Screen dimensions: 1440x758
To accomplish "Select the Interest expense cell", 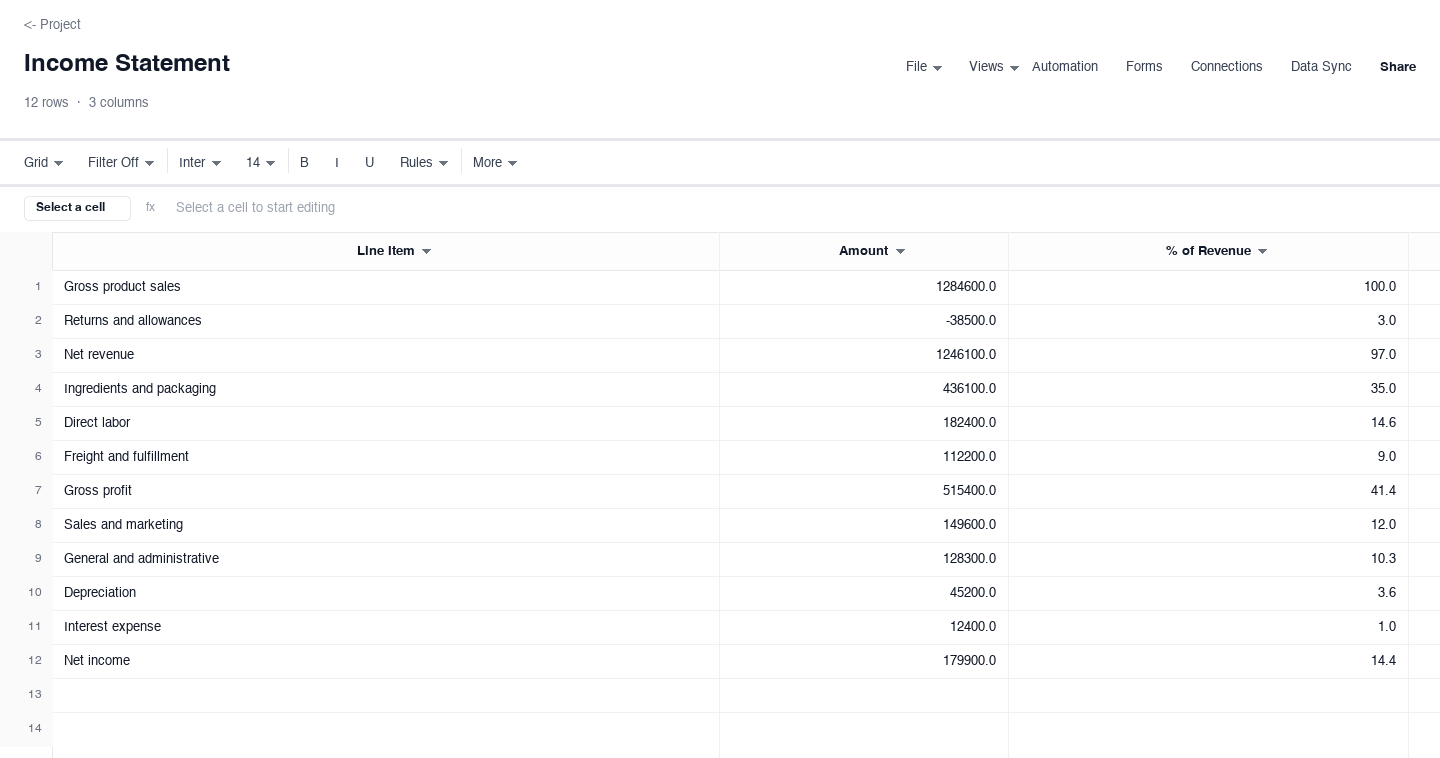I will coord(386,627).
